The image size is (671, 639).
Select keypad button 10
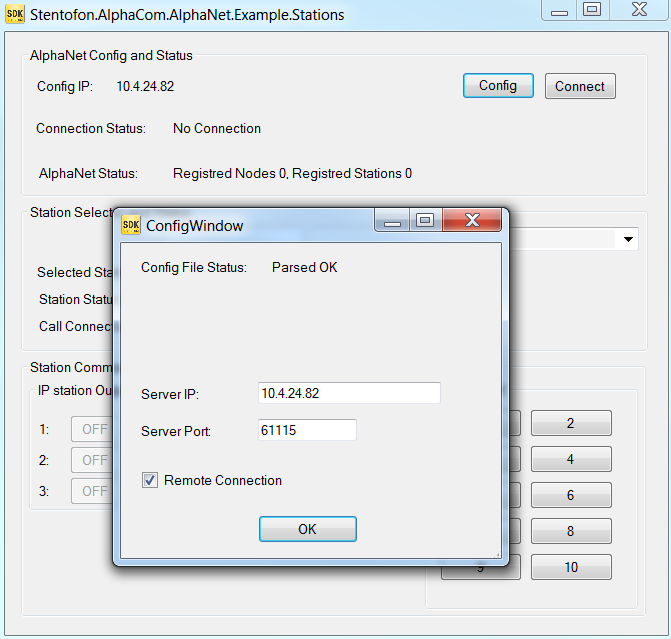click(571, 567)
